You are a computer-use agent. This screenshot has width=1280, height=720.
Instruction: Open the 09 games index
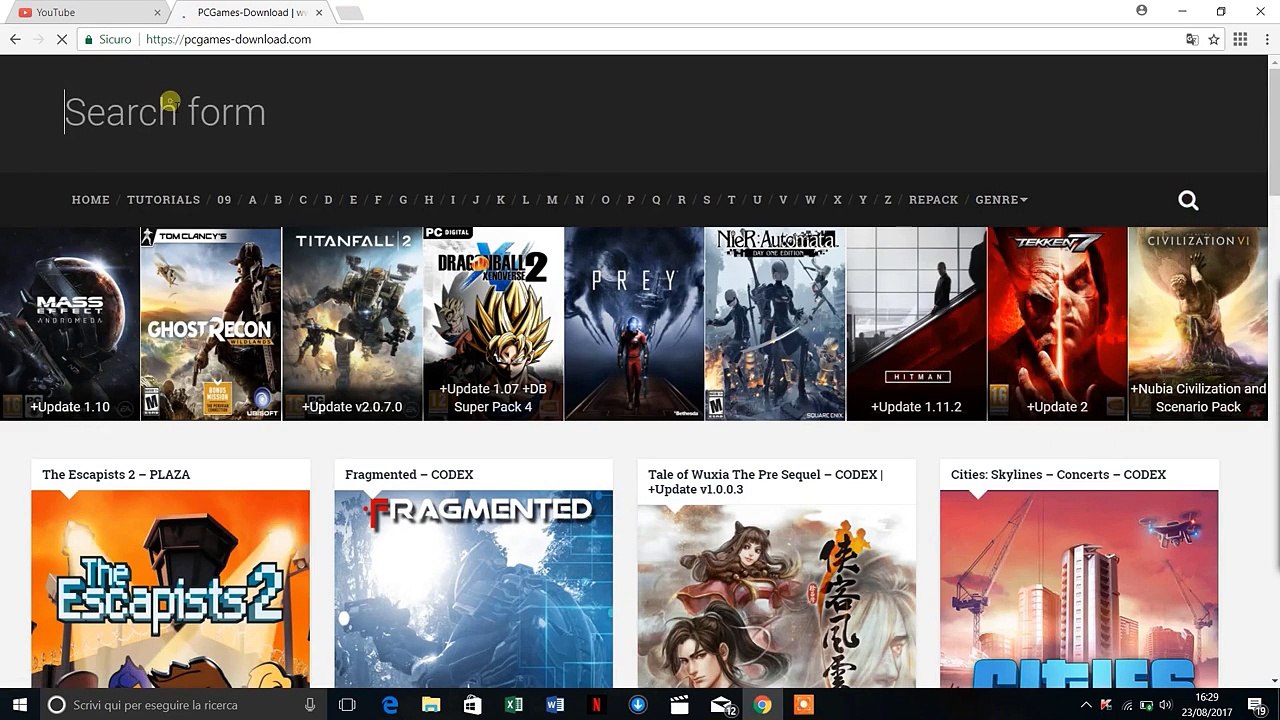click(x=224, y=200)
